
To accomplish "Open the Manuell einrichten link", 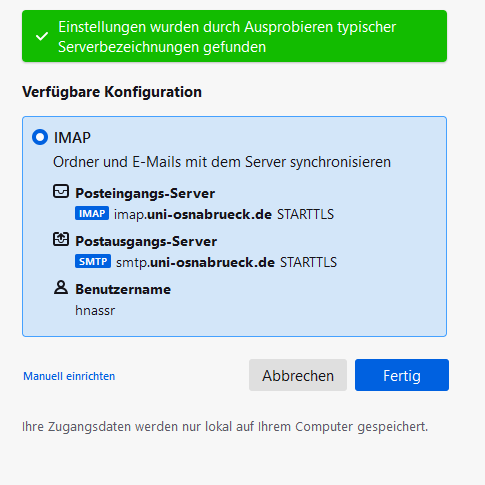I will (x=69, y=376).
